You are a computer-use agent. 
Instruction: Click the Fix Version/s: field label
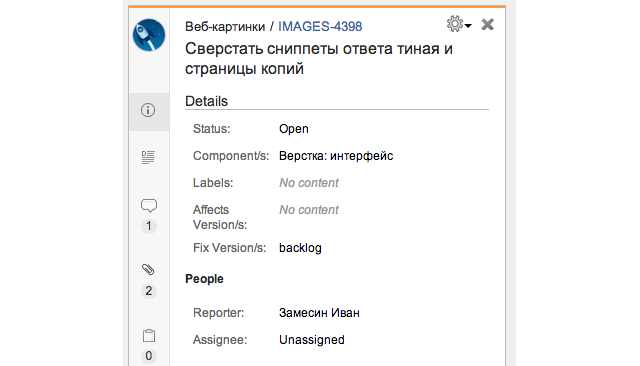(229, 248)
